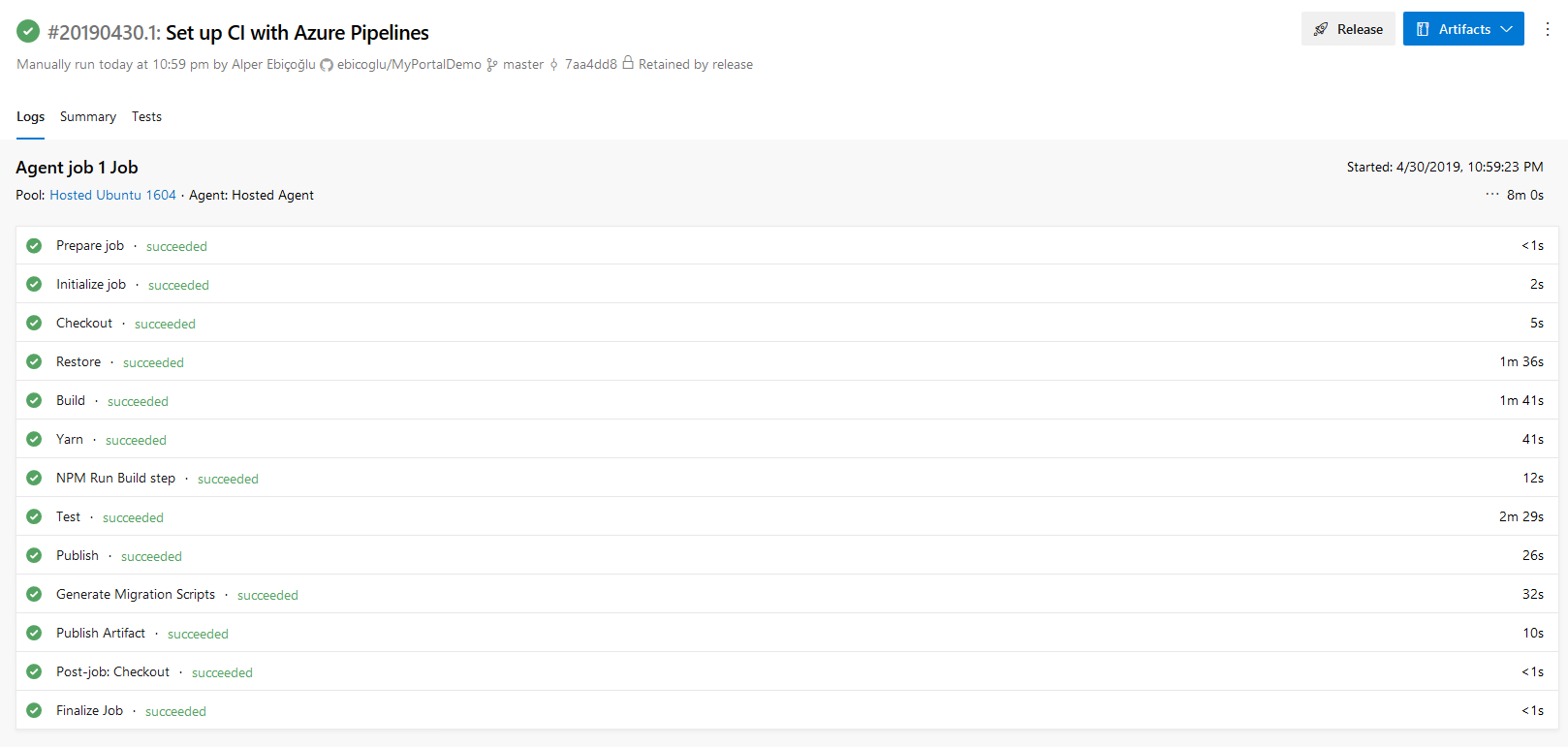Click the green check icon for Prepare job
Image resolution: width=1568 pixels, height=747 pixels.
tap(34, 245)
